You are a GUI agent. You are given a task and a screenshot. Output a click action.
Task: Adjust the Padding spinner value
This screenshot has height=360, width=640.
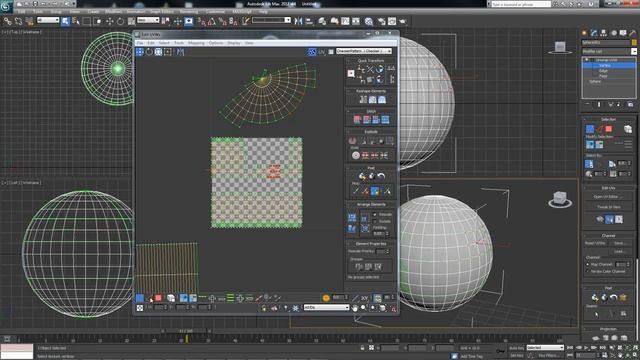pyautogui.click(x=387, y=233)
